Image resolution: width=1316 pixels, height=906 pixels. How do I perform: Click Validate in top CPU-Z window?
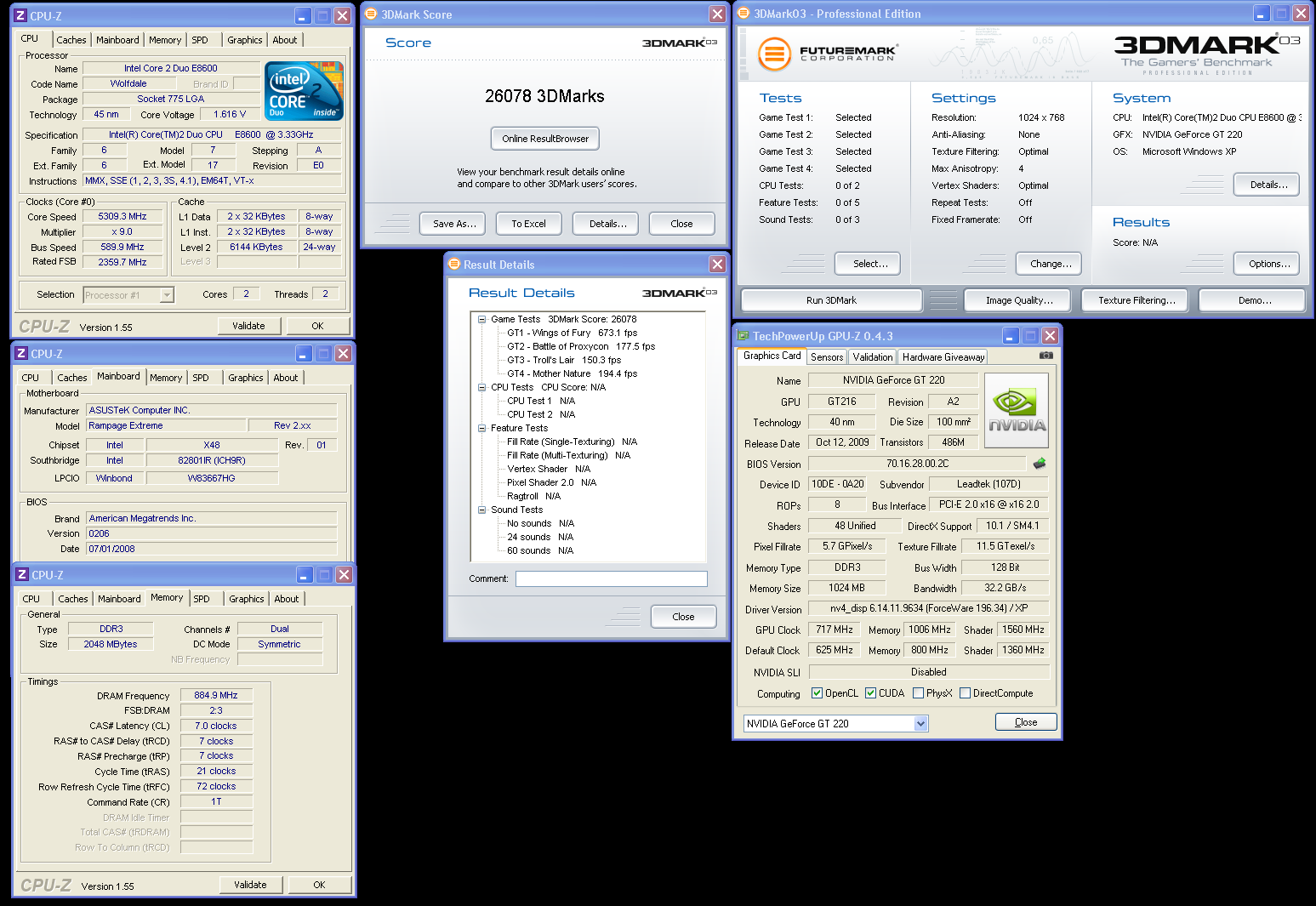coord(248,326)
